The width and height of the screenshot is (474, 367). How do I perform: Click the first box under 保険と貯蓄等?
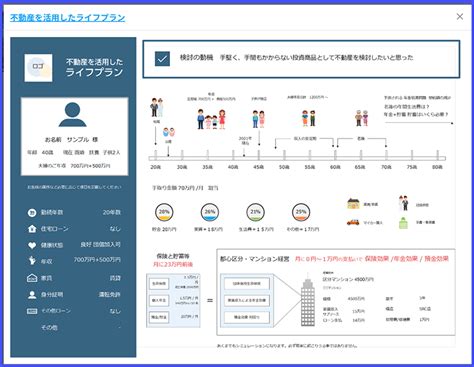(159, 284)
